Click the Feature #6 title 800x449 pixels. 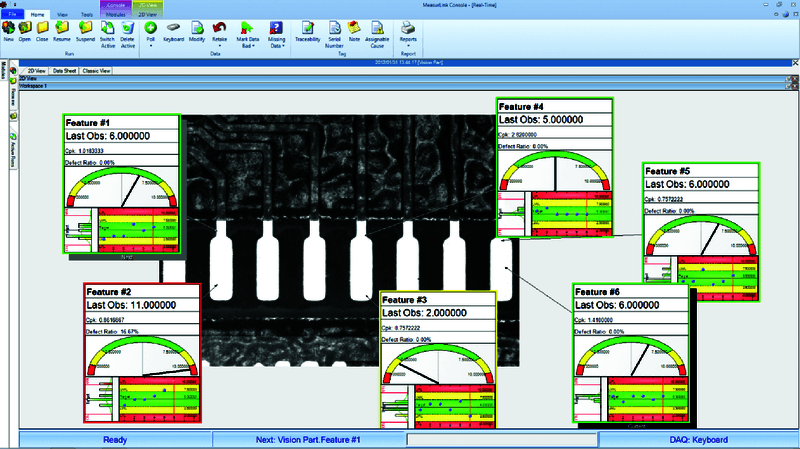[597, 292]
